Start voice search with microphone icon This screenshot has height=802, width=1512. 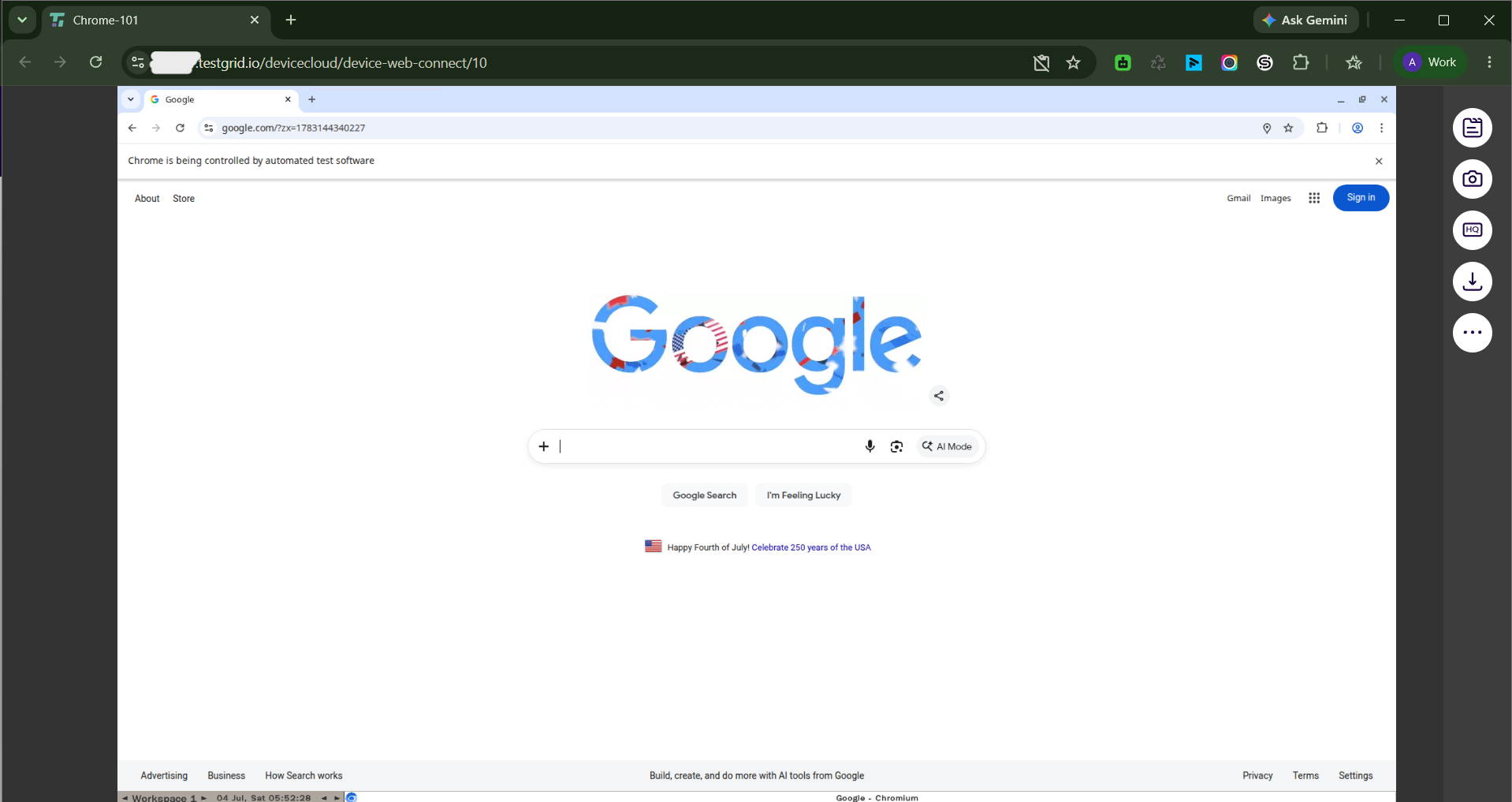870,446
